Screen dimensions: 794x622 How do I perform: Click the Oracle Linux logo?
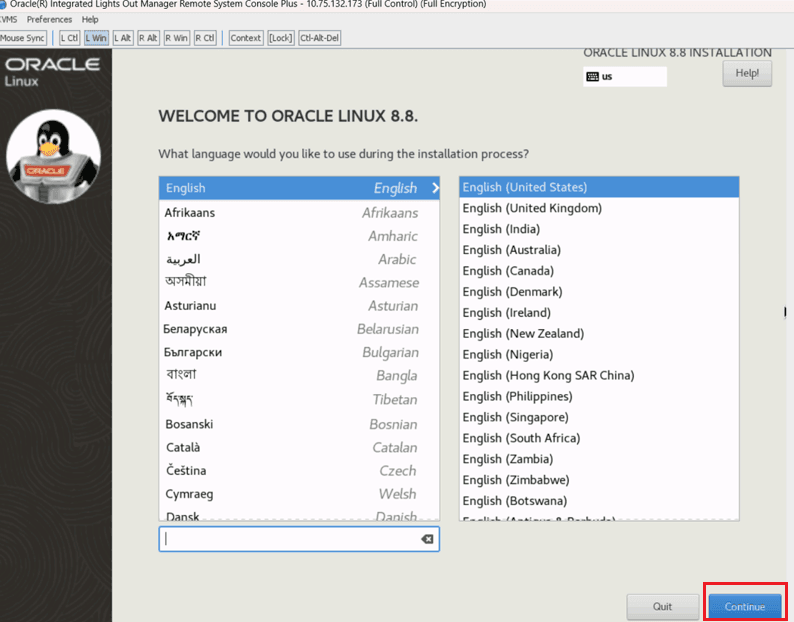click(52, 71)
